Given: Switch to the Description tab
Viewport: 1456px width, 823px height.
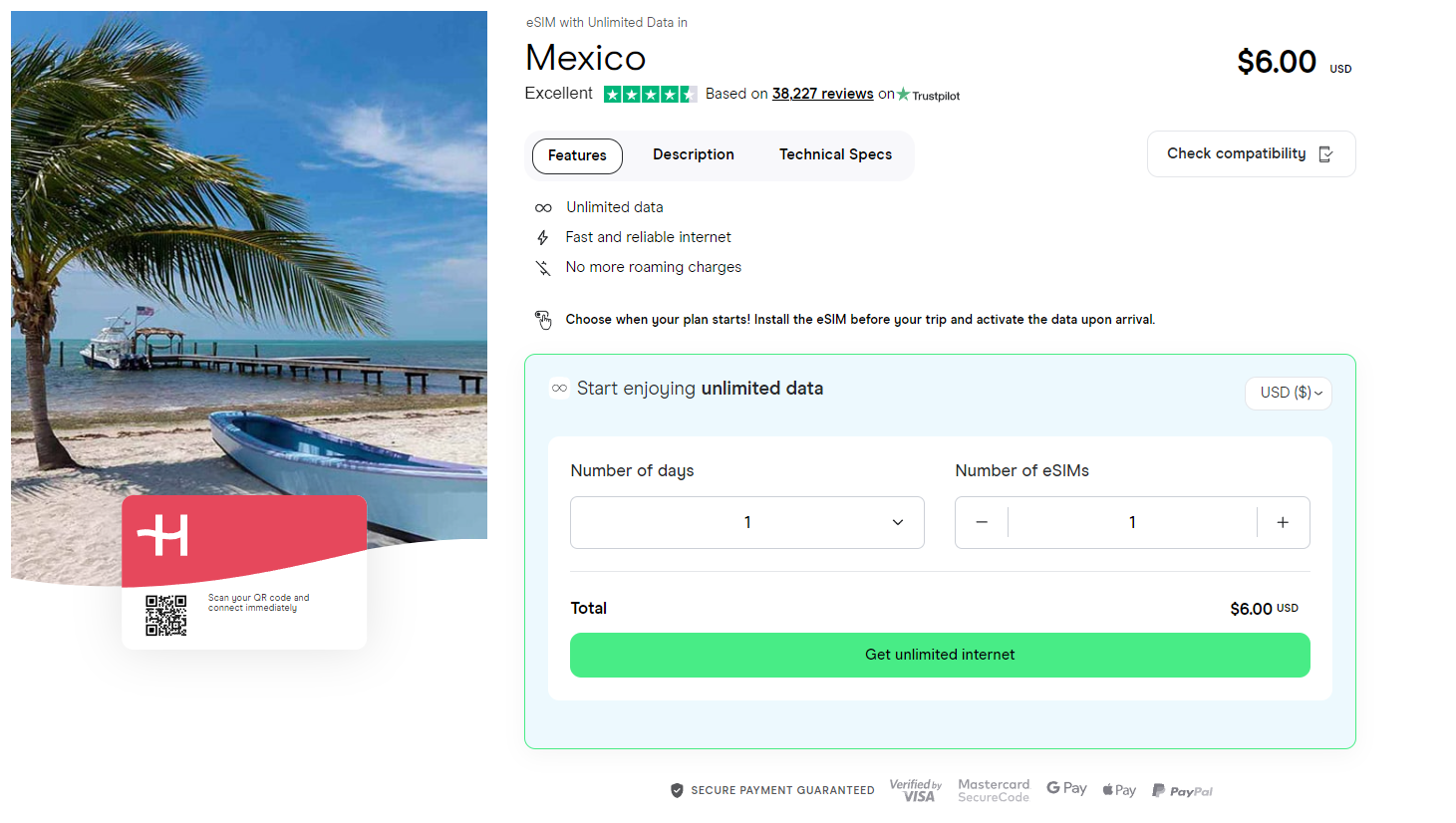Looking at the screenshot, I should coord(693,154).
